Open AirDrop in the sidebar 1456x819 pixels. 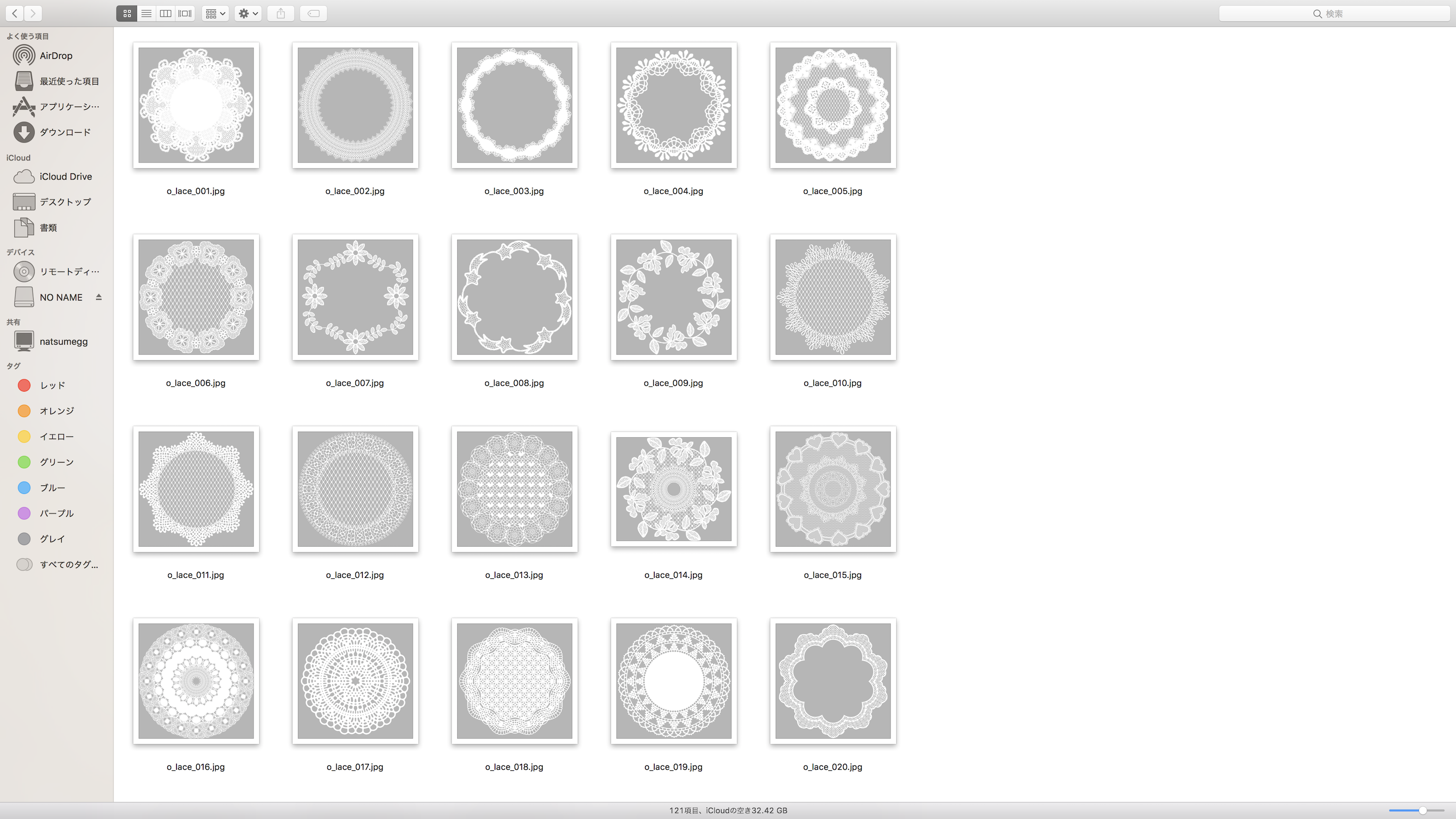coord(56,56)
